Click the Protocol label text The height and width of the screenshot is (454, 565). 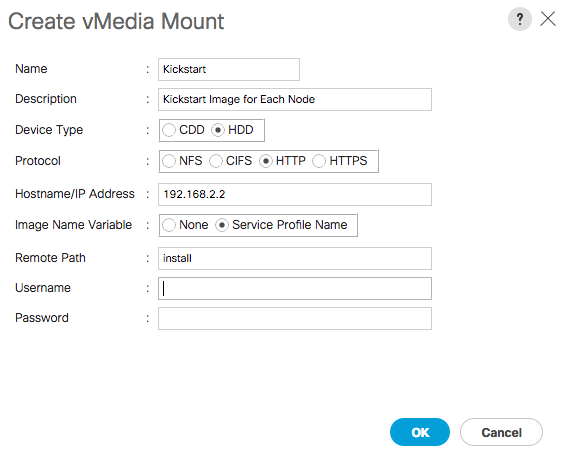[38, 161]
